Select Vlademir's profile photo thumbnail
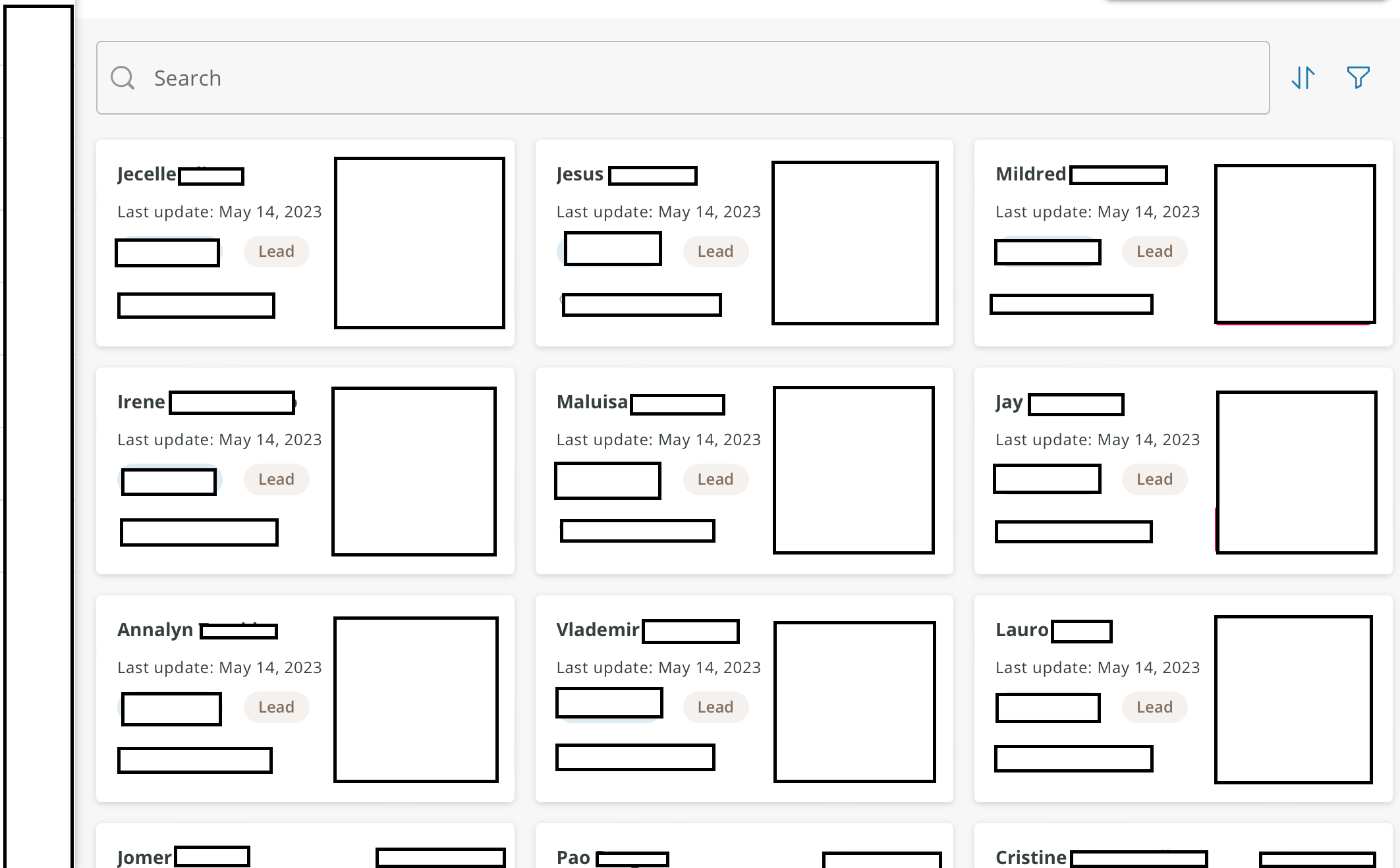 (854, 701)
